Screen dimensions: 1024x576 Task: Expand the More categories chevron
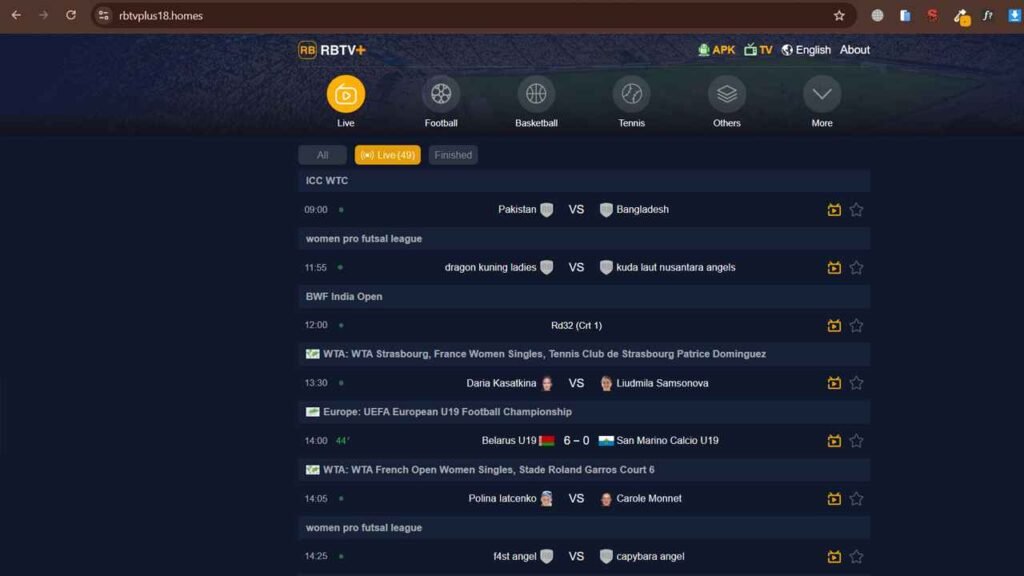[822, 94]
